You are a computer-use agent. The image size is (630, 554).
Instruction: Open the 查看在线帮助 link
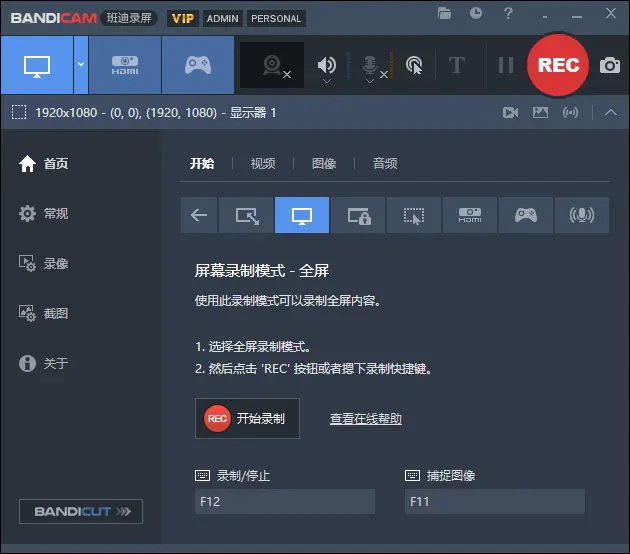pos(366,419)
